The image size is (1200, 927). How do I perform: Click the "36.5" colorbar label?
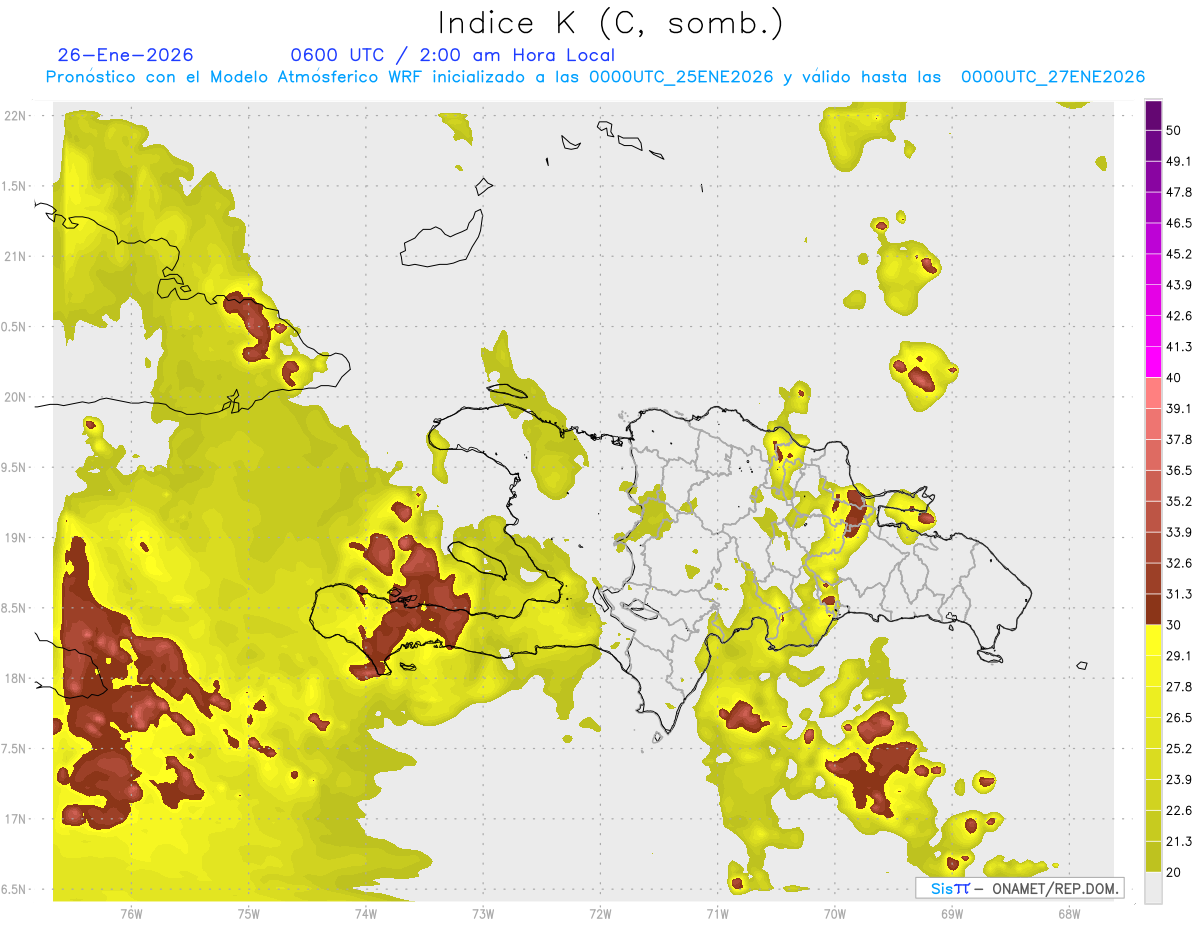pos(1179,470)
